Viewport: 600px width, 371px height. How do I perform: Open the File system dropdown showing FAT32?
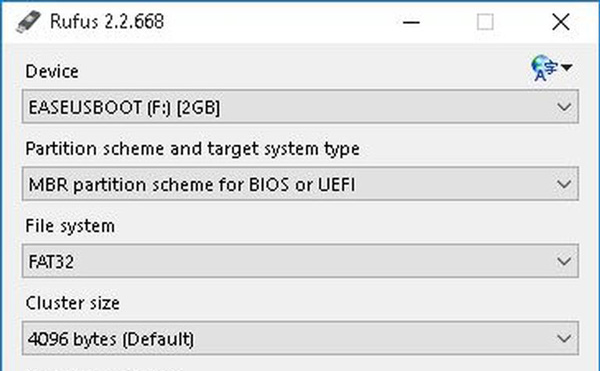point(300,261)
